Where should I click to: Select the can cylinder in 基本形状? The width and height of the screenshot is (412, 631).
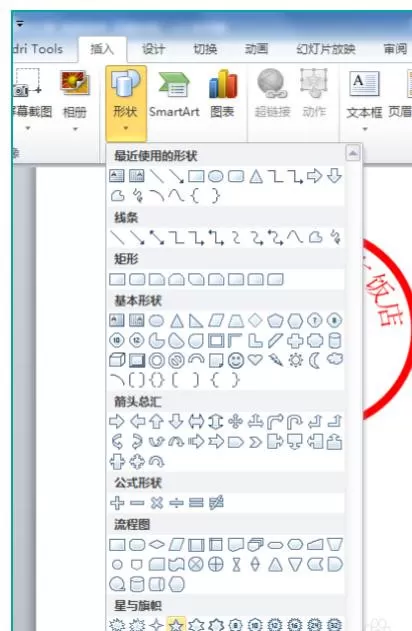(x=335, y=340)
